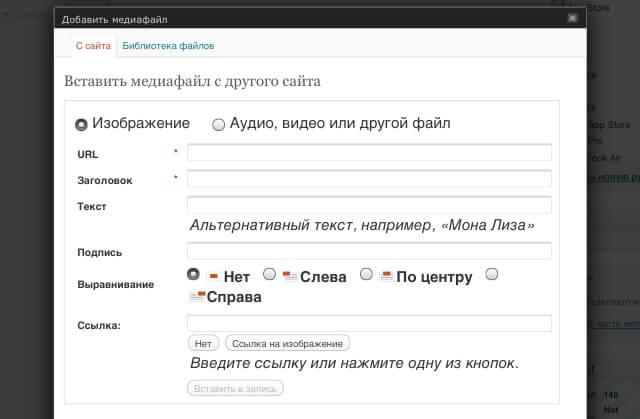Screen dimensions: 640x419
Task: Focus the Заголовок text field
Action: coord(369,179)
